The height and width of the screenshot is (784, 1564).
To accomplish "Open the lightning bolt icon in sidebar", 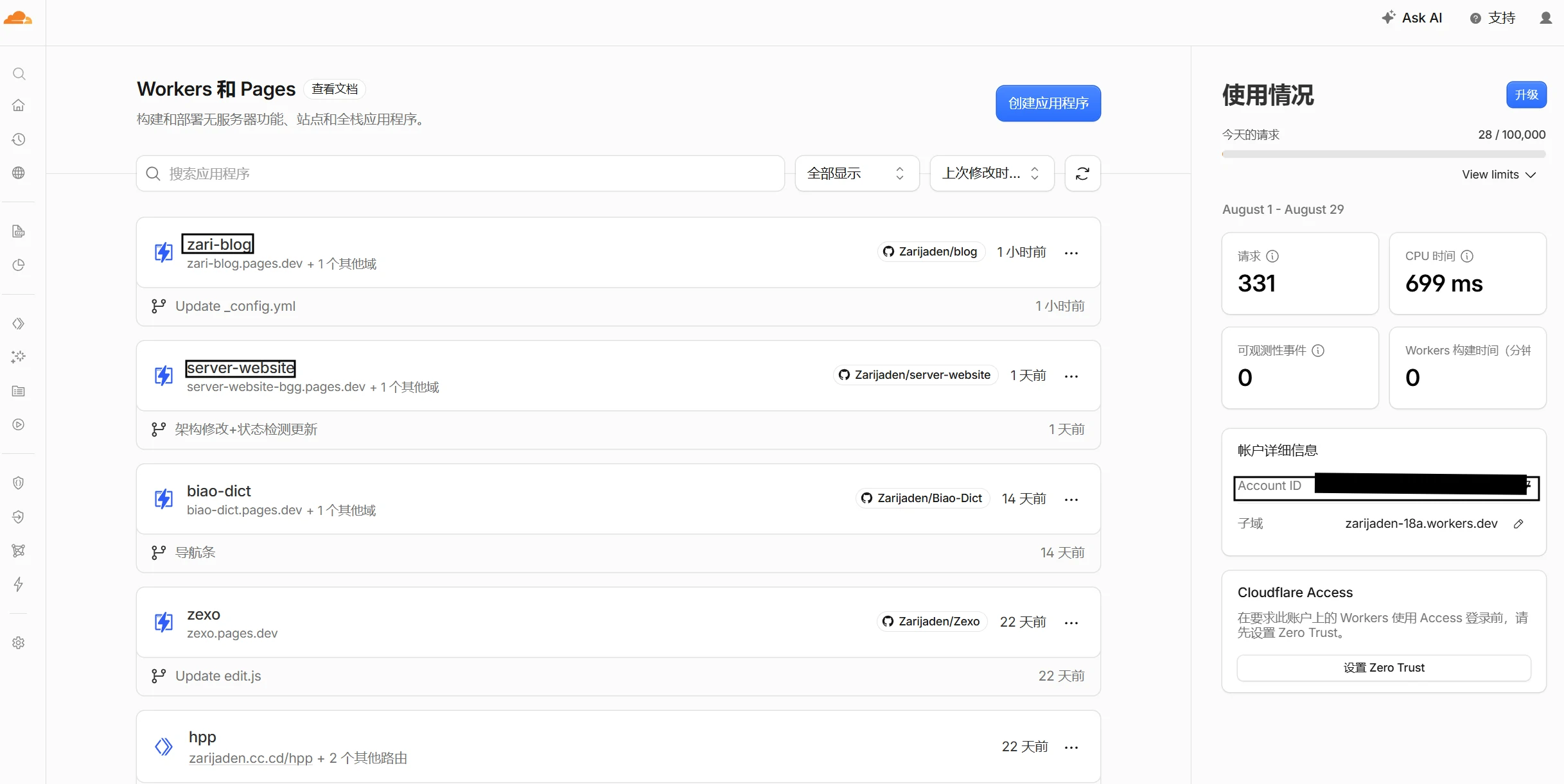I will (19, 584).
